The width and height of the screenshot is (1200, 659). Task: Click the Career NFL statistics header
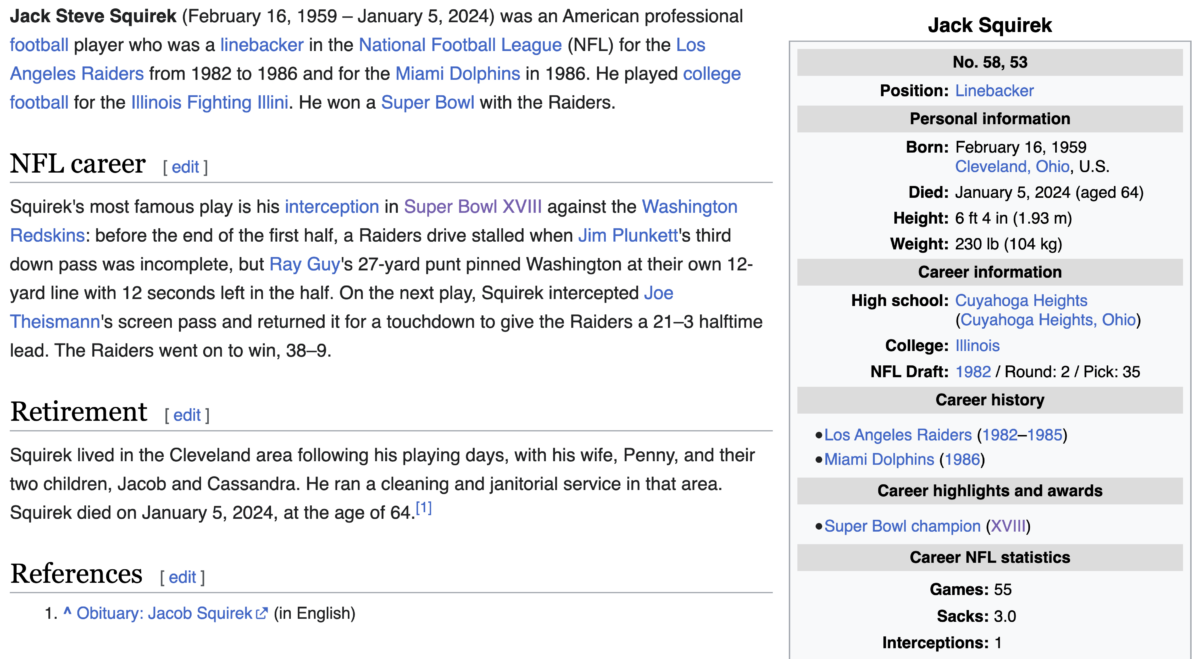click(x=990, y=557)
